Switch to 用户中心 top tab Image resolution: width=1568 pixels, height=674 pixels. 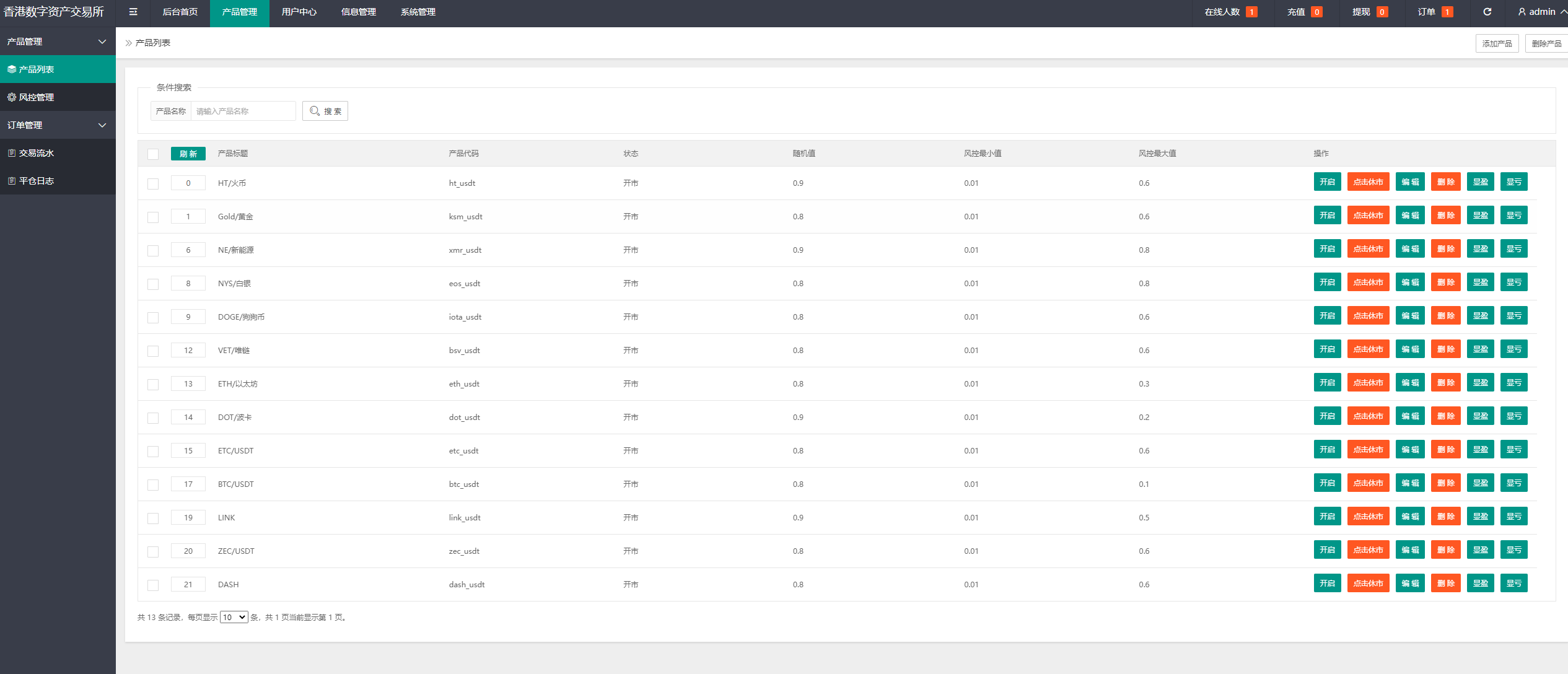[299, 12]
